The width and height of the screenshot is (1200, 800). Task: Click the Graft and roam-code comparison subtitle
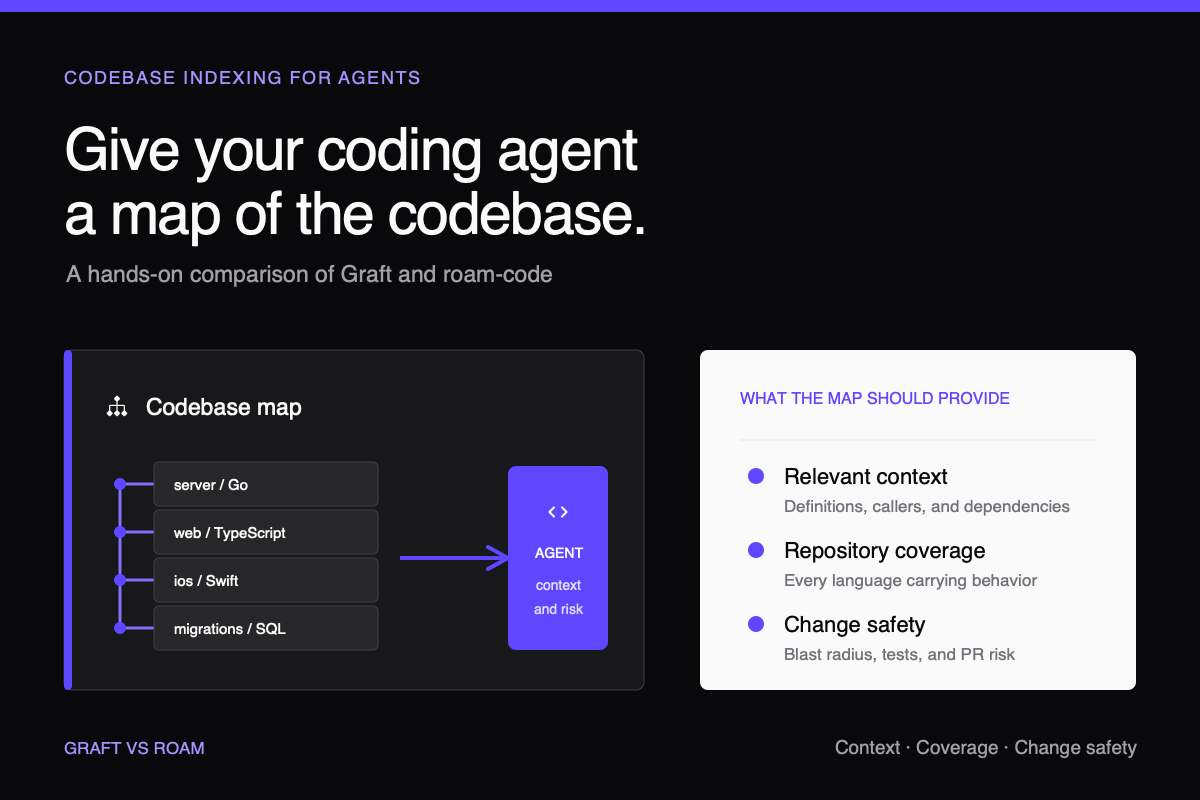[x=309, y=273]
